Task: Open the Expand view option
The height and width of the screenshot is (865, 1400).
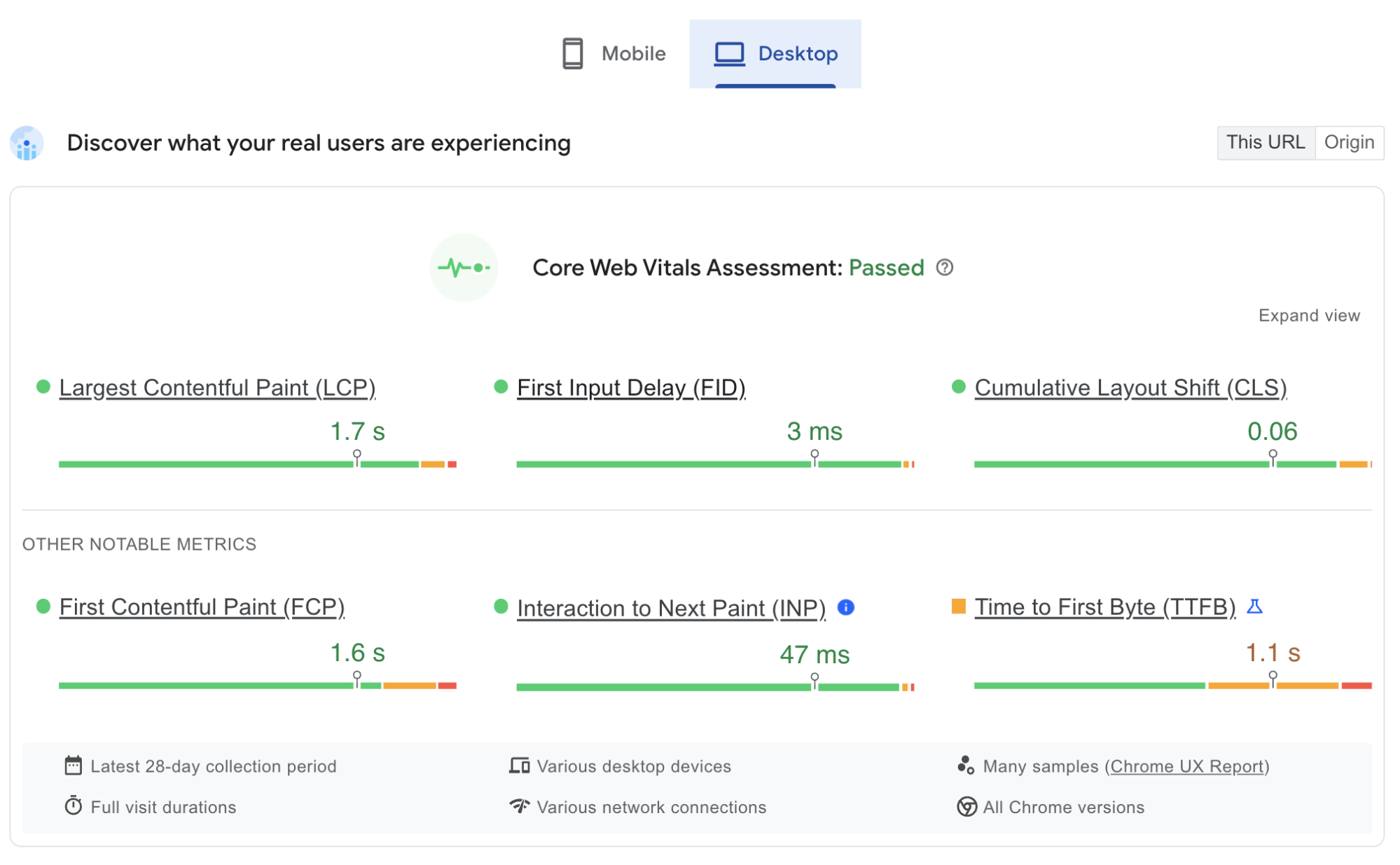Action: pos(1308,315)
